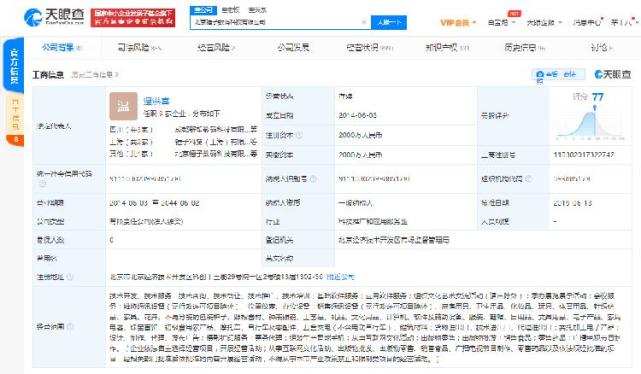The height and width of the screenshot is (374, 641).
Task: Open the 附近公司 link after the address
Action: point(340,277)
